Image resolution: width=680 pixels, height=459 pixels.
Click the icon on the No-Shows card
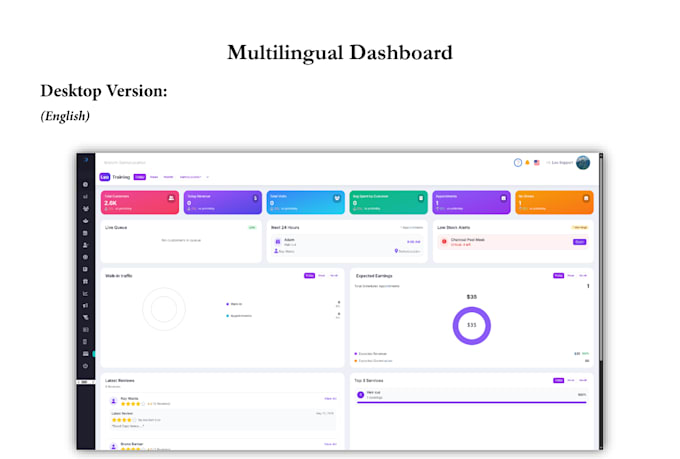pos(586,198)
